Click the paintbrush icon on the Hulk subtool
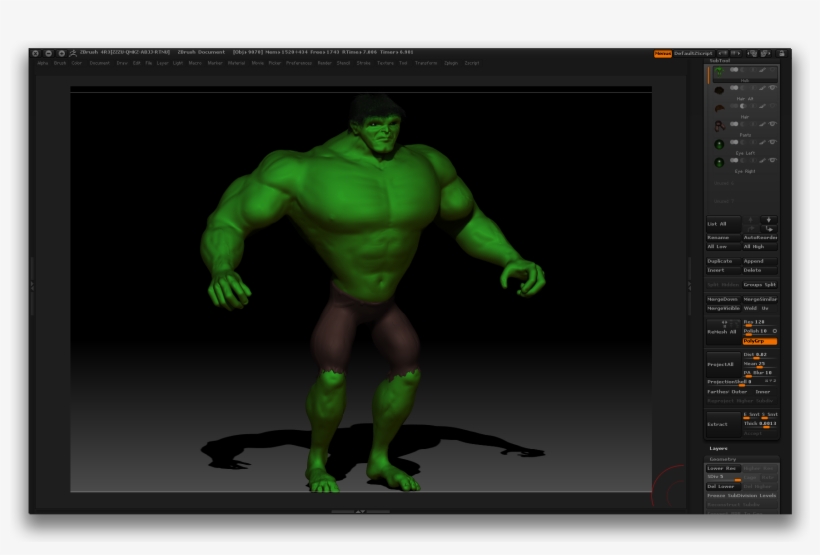The image size is (820, 555). point(763,70)
